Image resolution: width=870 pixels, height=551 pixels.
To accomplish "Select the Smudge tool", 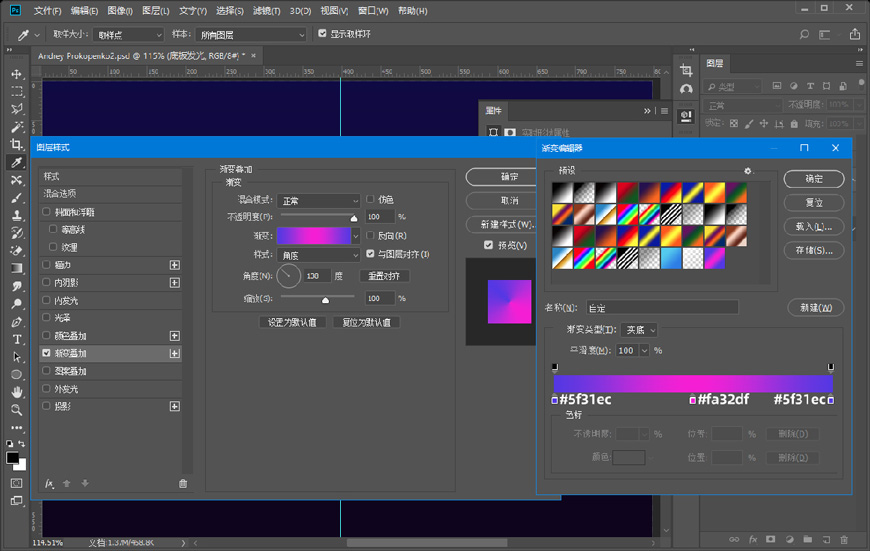I will [17, 286].
